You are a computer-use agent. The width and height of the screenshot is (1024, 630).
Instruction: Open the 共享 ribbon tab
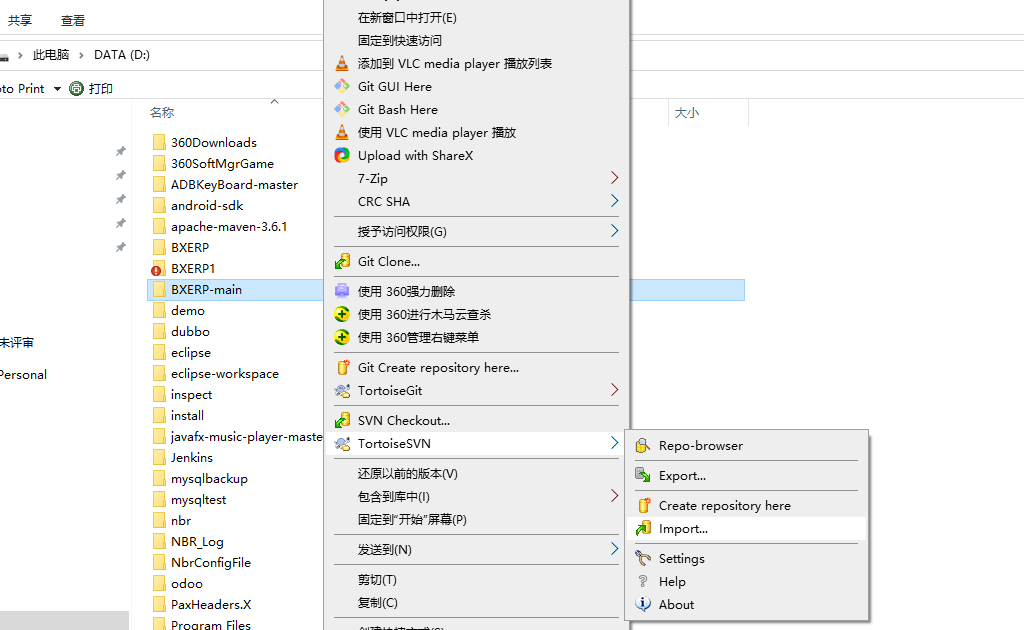click(20, 20)
